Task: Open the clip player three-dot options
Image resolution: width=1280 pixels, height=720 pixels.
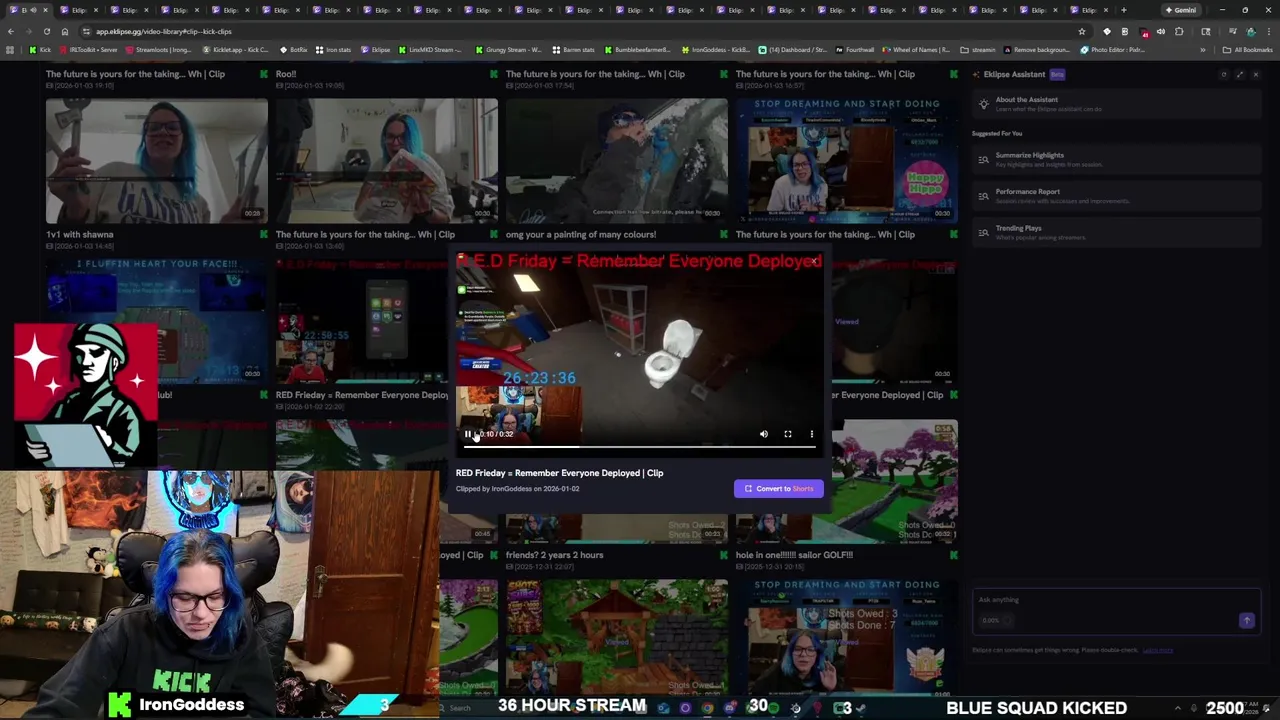Action: coord(812,434)
